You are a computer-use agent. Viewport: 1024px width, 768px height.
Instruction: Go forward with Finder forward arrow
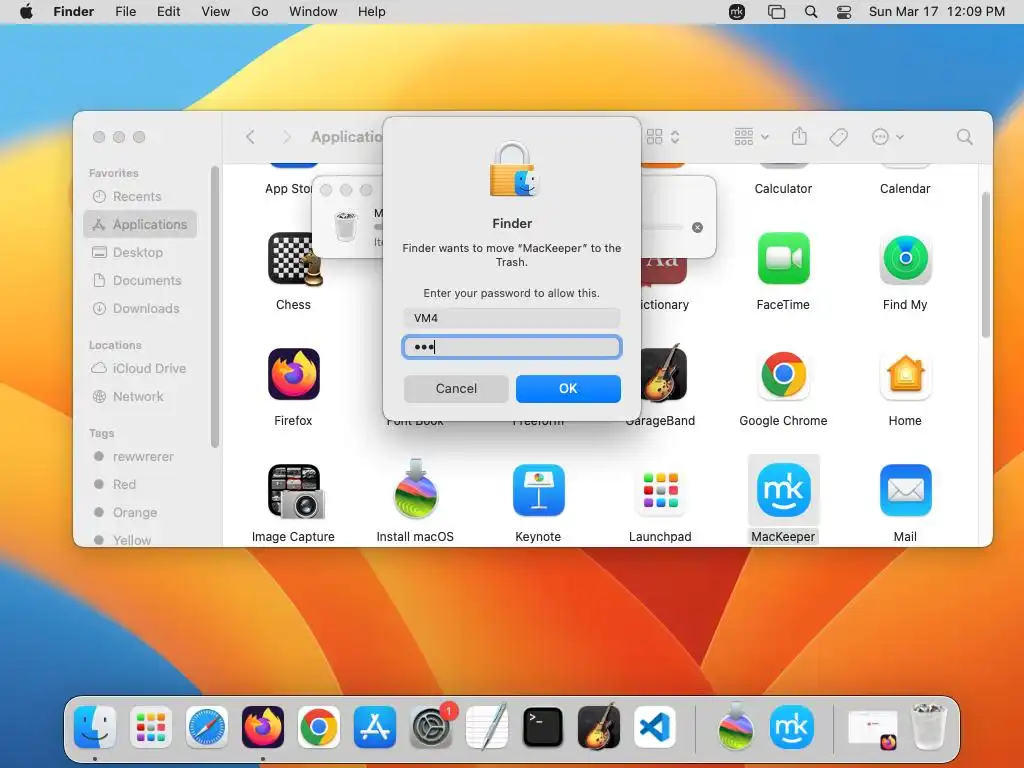[x=286, y=136]
